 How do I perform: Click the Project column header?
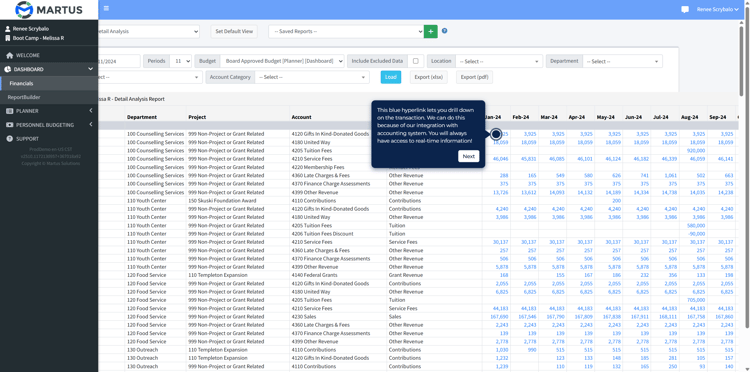(x=197, y=117)
